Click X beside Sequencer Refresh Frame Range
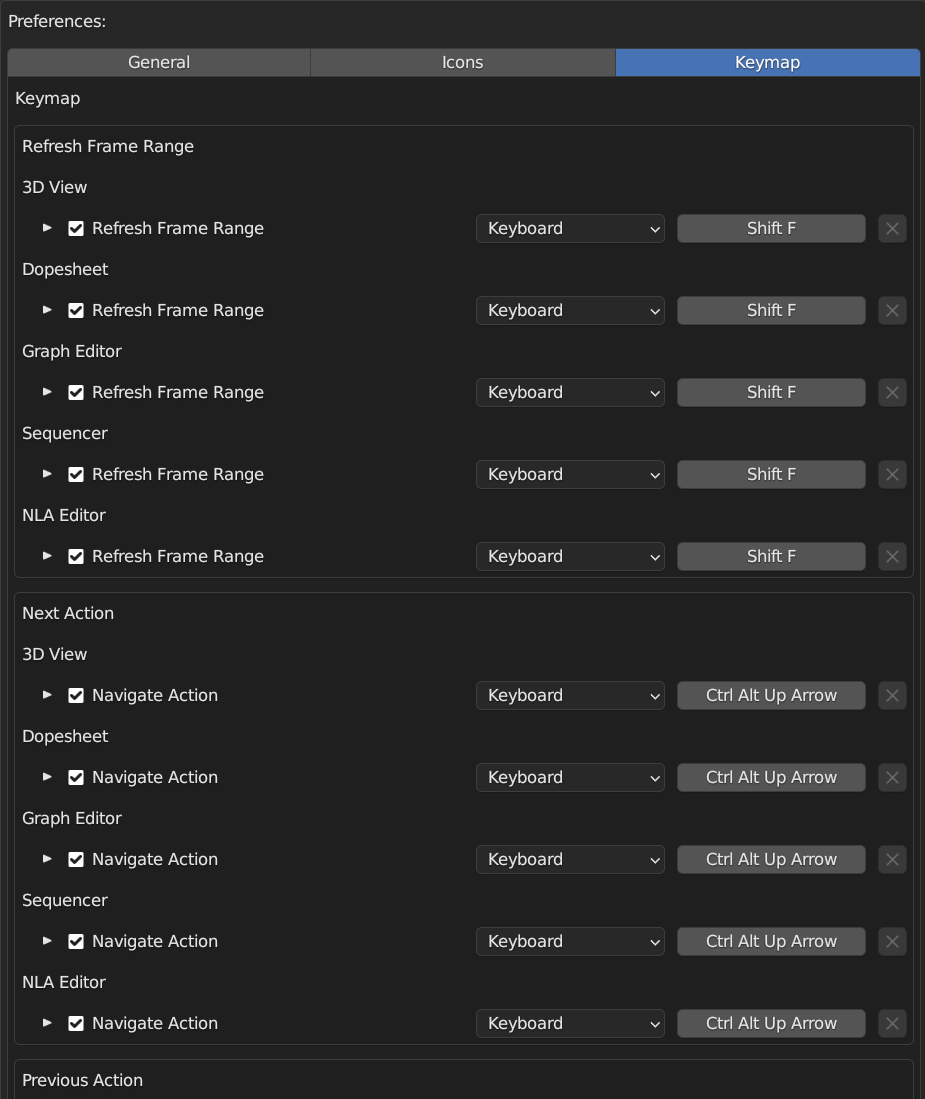 click(892, 475)
